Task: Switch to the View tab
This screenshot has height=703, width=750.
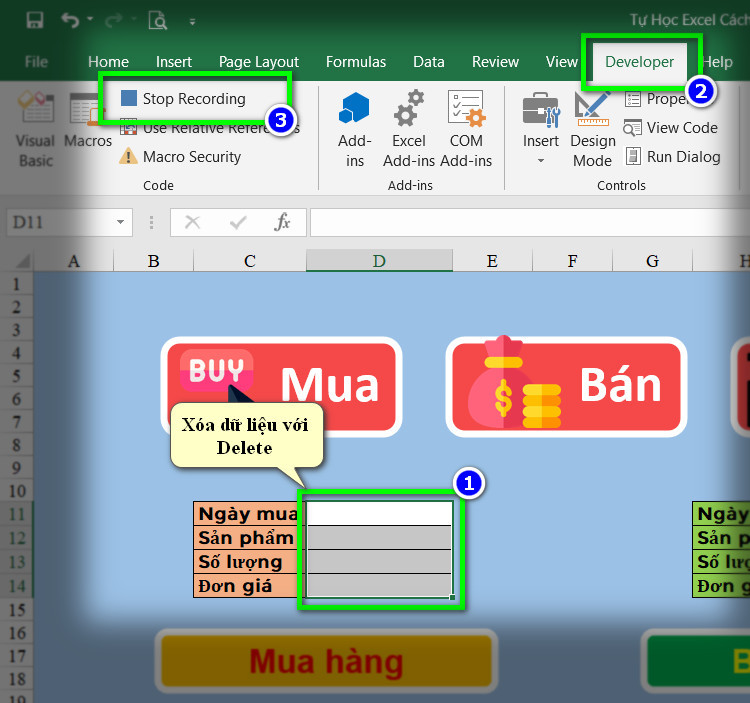Action: [x=562, y=62]
